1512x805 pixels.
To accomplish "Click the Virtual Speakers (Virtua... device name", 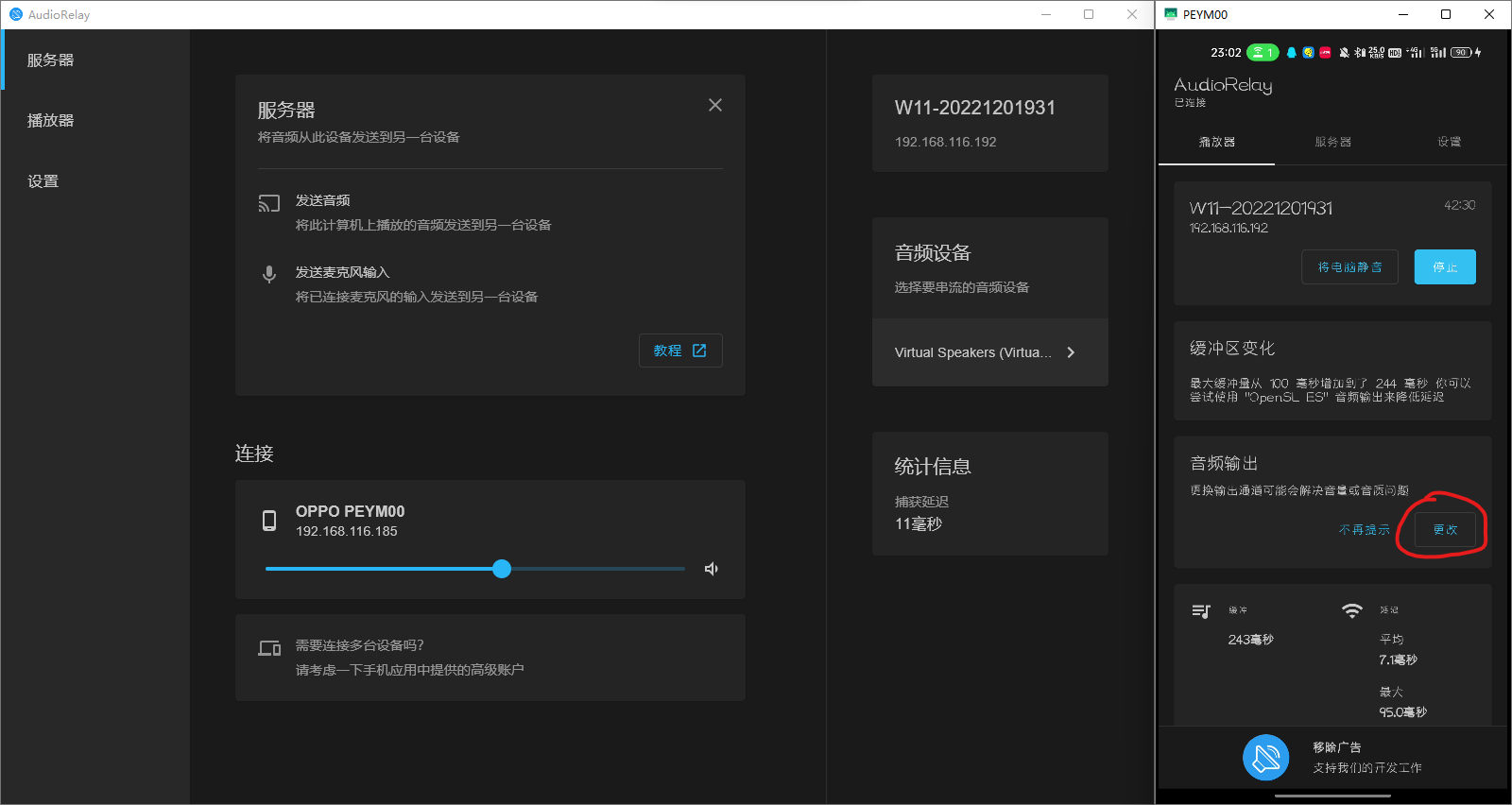I will [x=973, y=352].
